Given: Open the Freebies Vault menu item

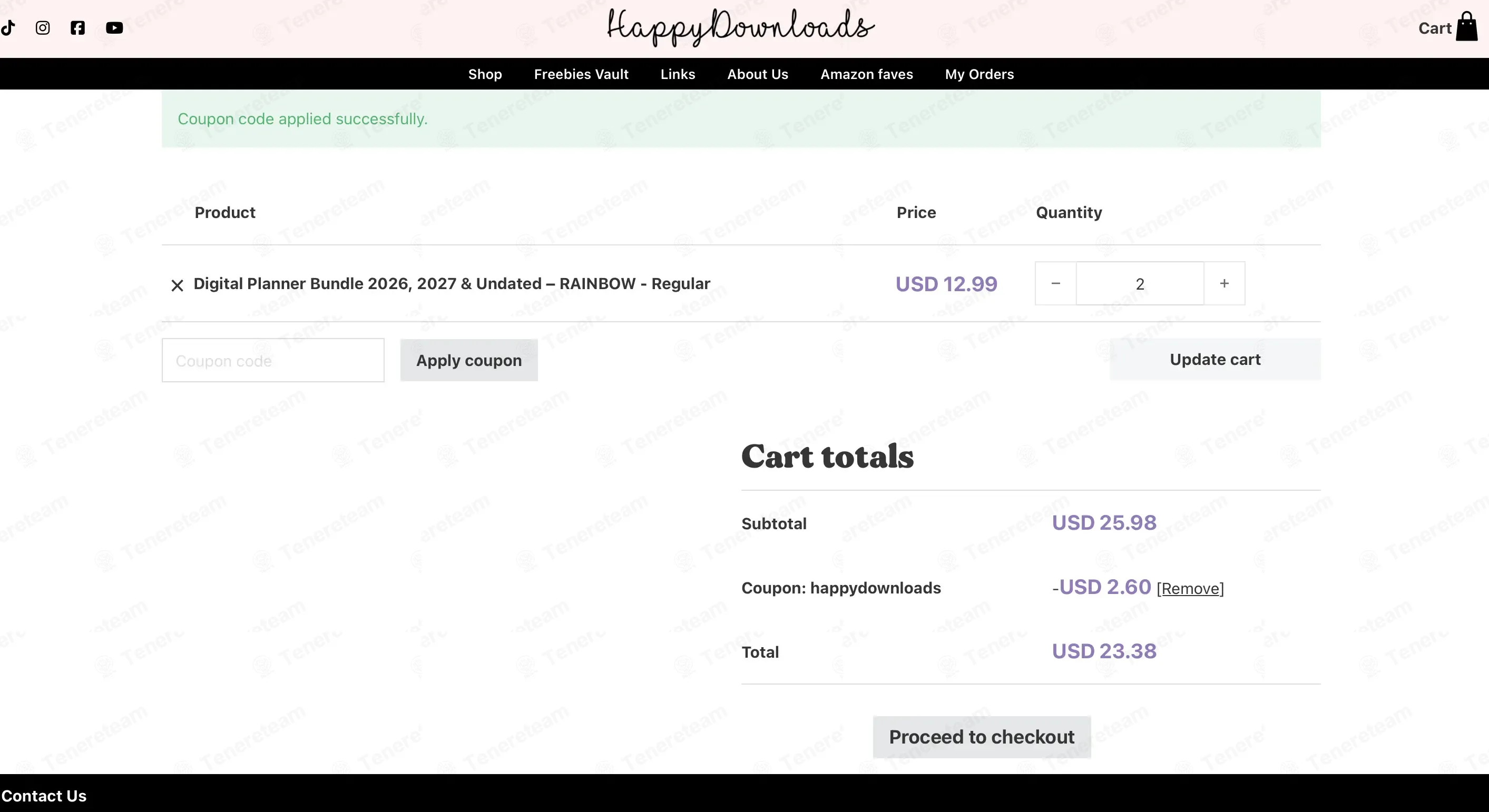Looking at the screenshot, I should pos(581,74).
